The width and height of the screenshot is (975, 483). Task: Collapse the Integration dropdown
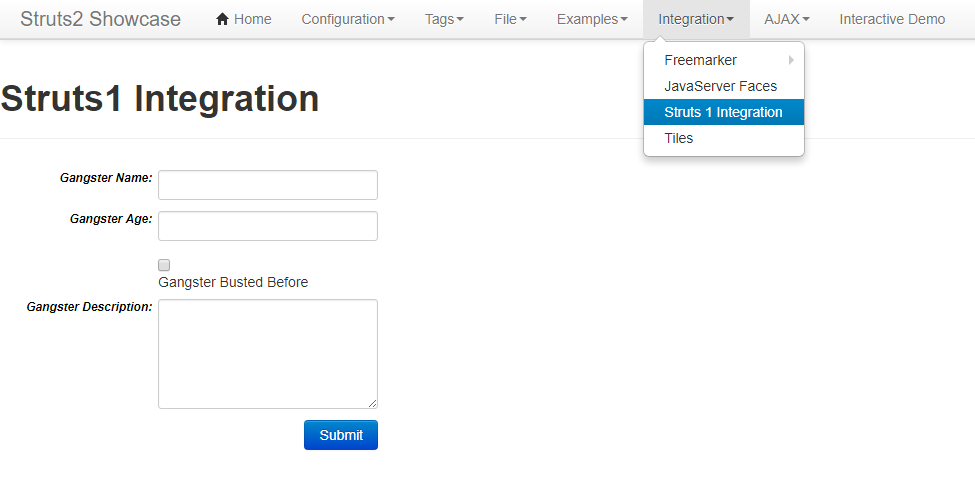696,19
